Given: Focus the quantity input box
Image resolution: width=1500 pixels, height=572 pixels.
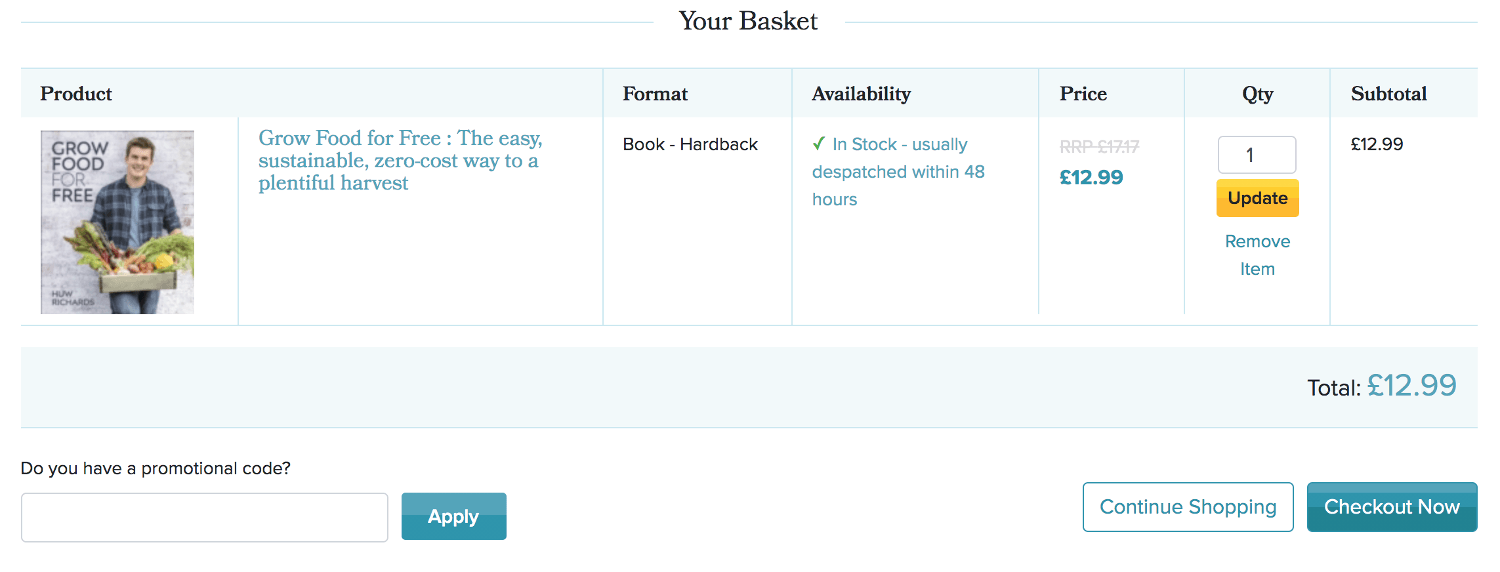Looking at the screenshot, I should tap(1257, 155).
